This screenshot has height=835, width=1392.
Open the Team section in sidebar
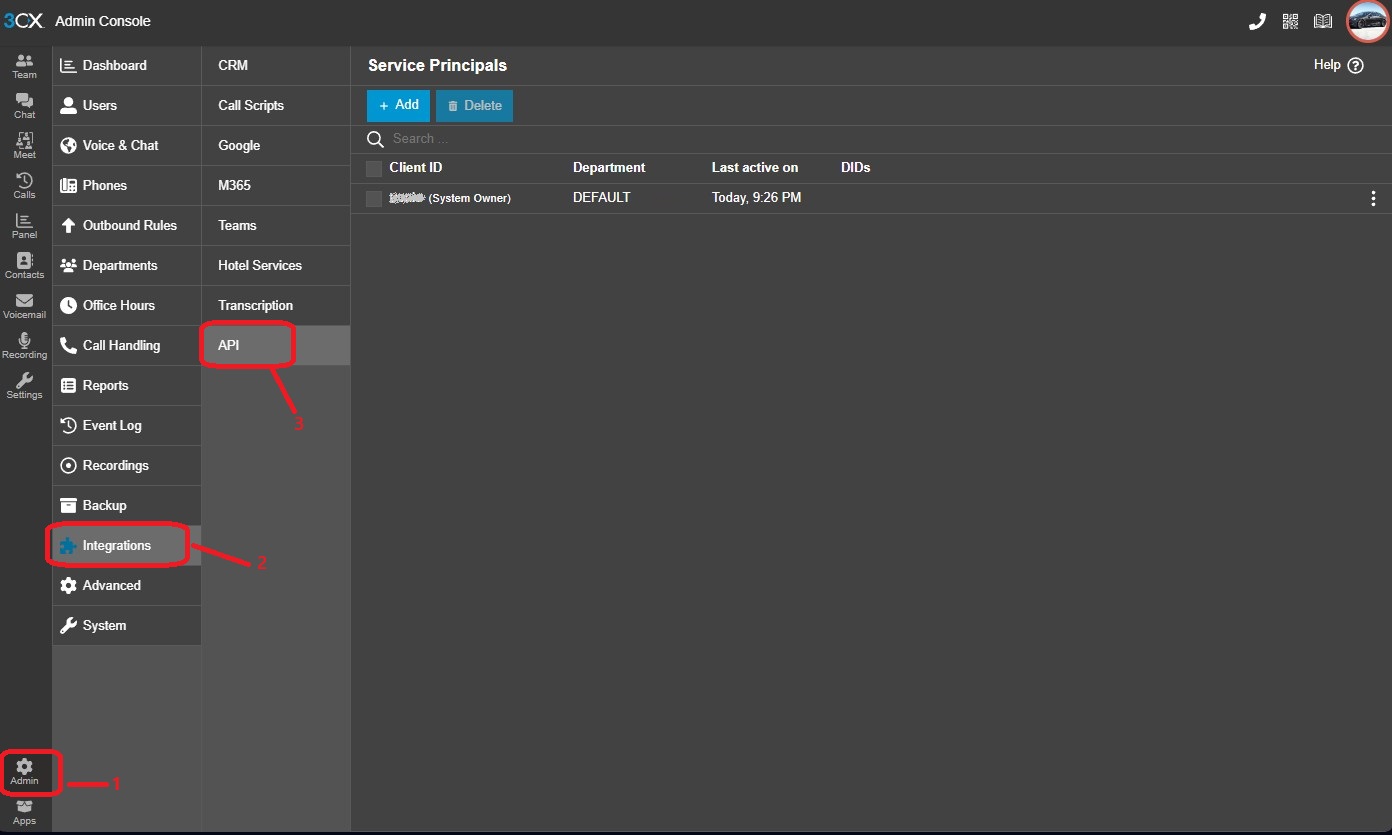click(24, 66)
